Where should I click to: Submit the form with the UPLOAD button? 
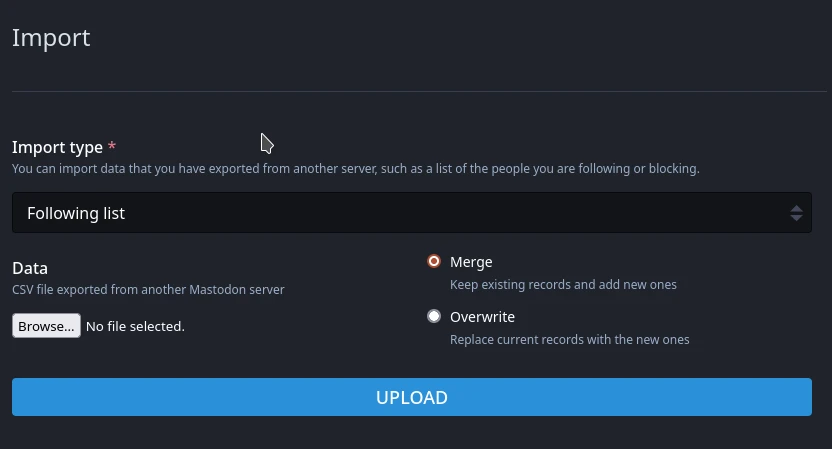[x=412, y=397]
